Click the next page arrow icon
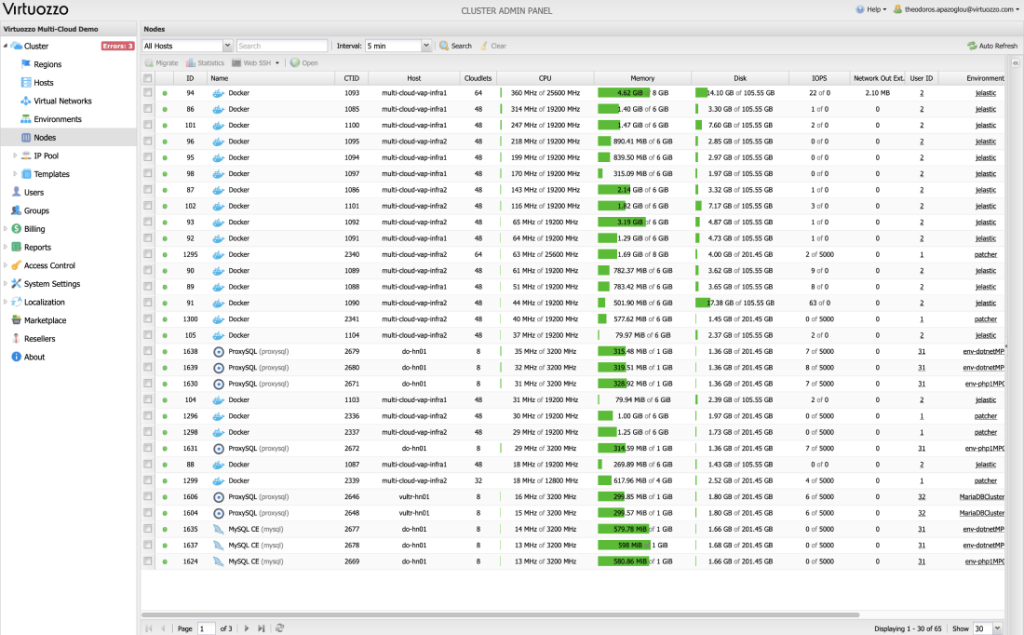The width and height of the screenshot is (1024, 635). [248, 628]
